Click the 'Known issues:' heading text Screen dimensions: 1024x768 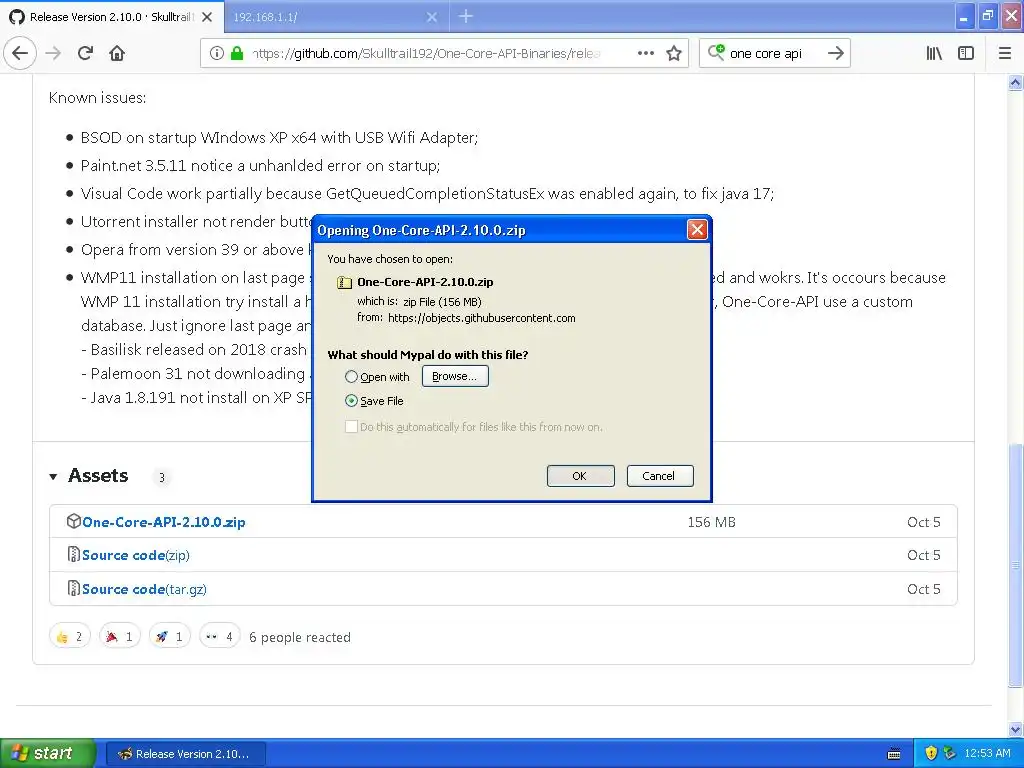pyautogui.click(x=97, y=97)
